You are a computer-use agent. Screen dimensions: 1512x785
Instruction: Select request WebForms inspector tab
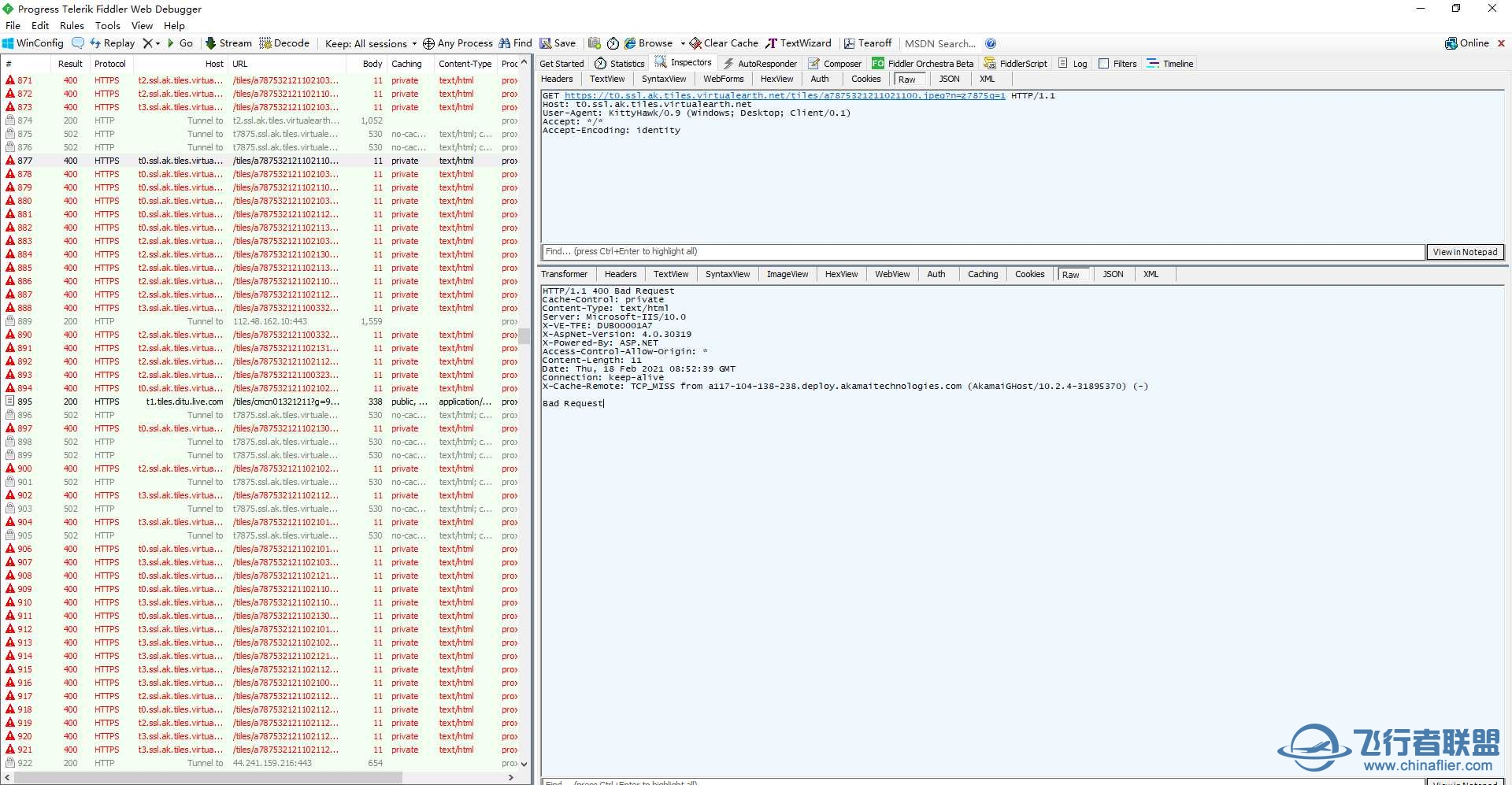(x=723, y=79)
